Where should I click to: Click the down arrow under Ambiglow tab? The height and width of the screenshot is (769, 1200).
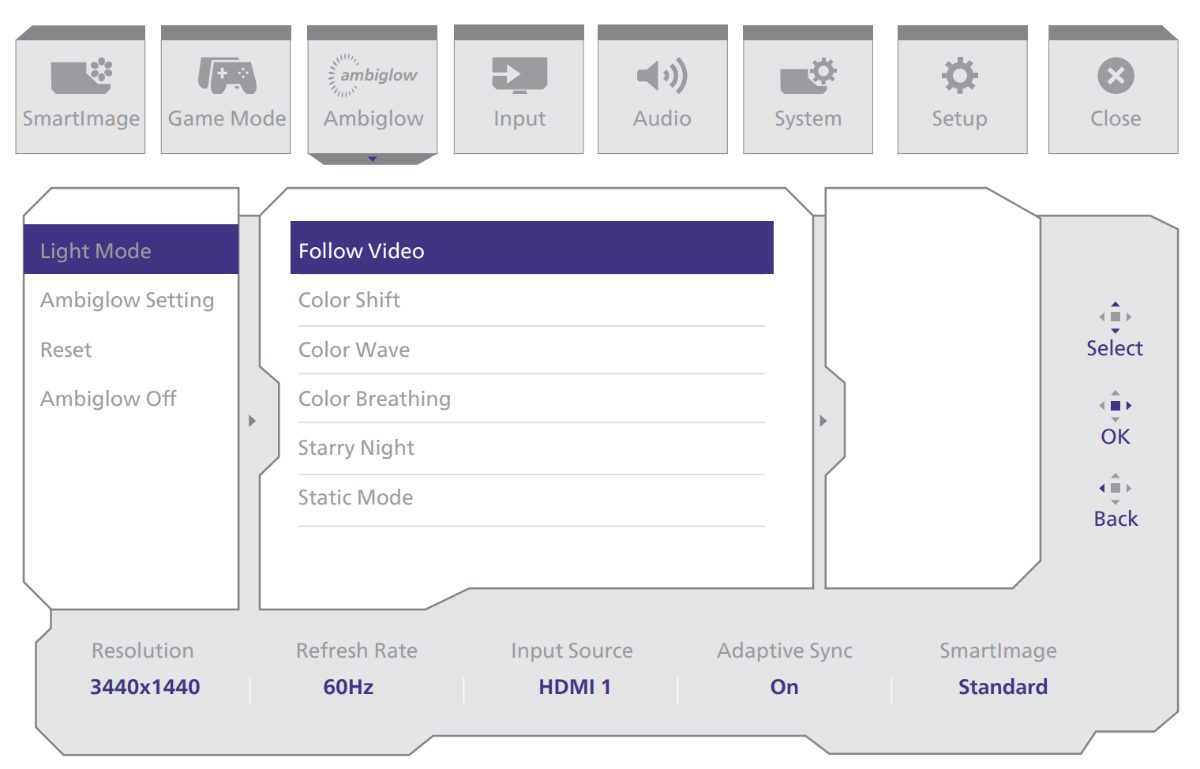[x=373, y=158]
